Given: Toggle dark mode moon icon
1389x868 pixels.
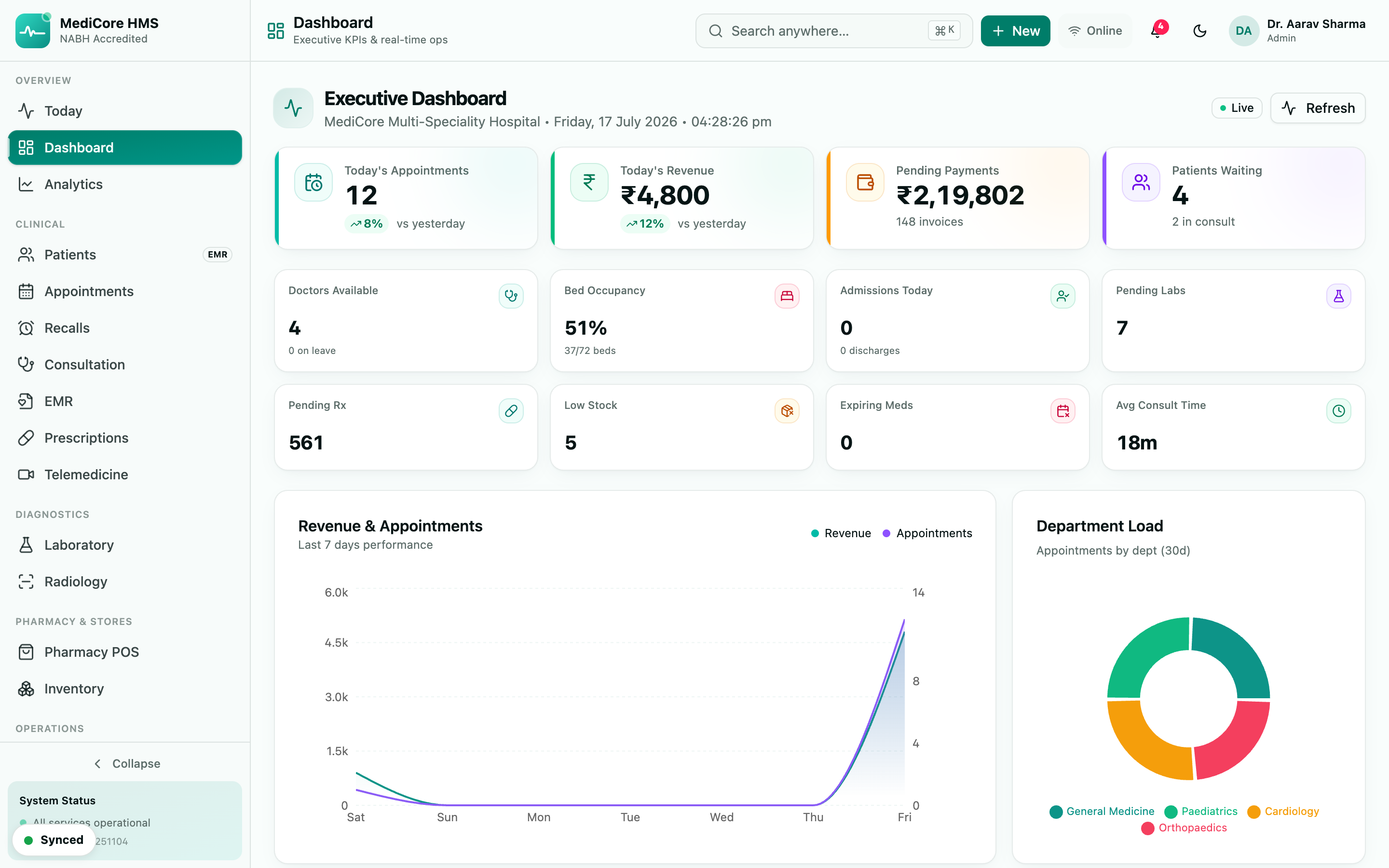Looking at the screenshot, I should [x=1199, y=31].
